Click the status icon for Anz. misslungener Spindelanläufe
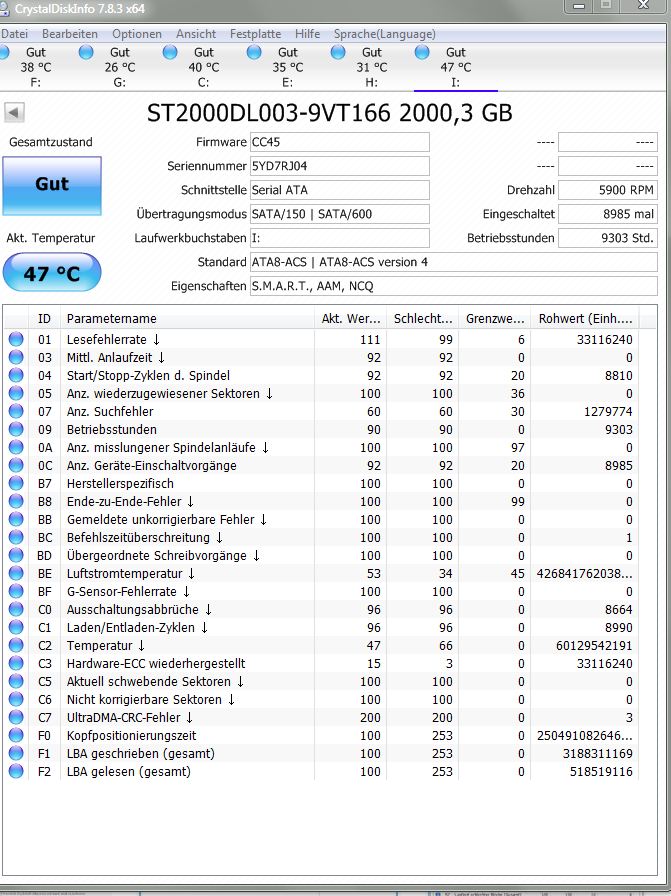 (16, 447)
